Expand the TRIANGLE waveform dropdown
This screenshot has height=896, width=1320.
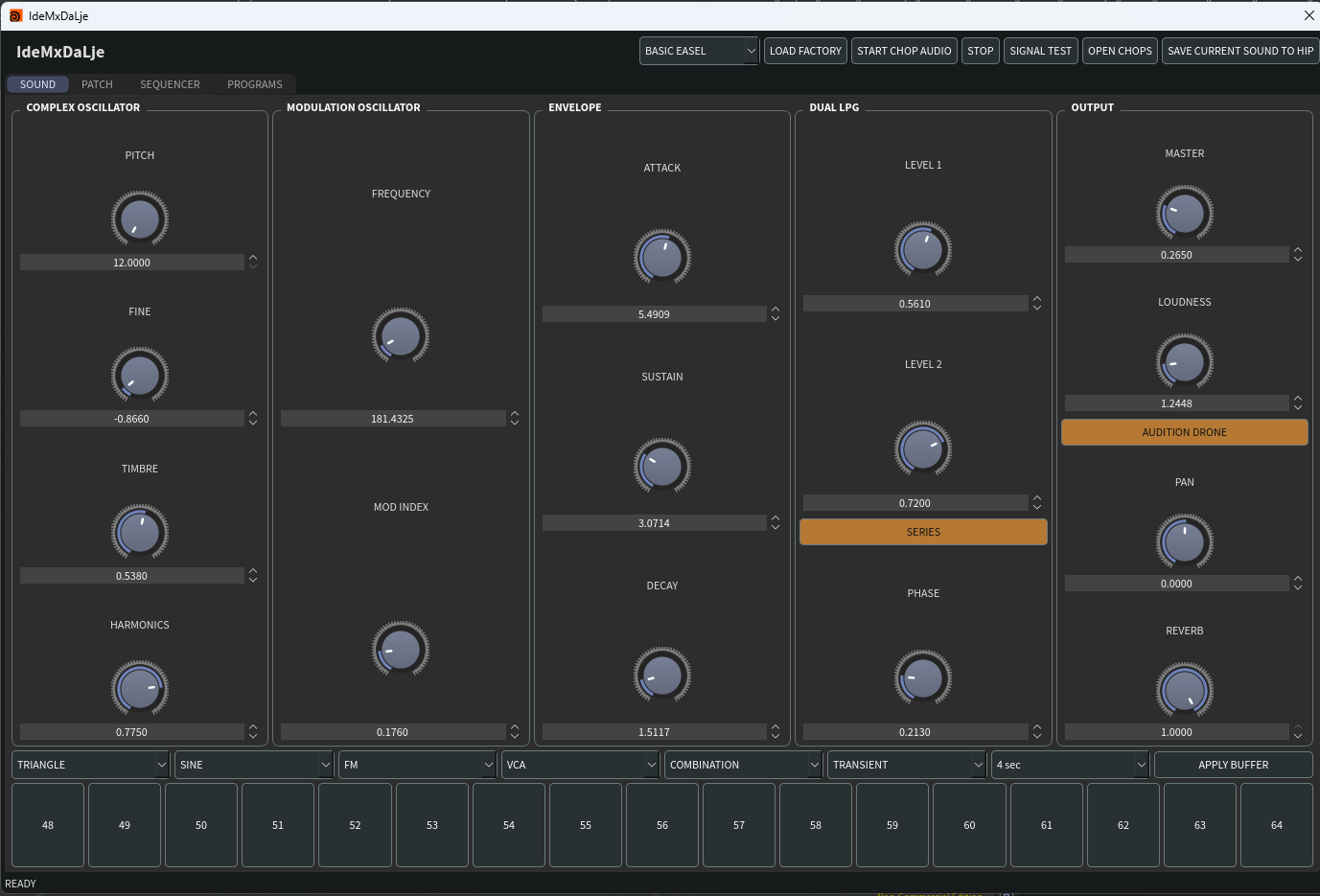tap(91, 765)
